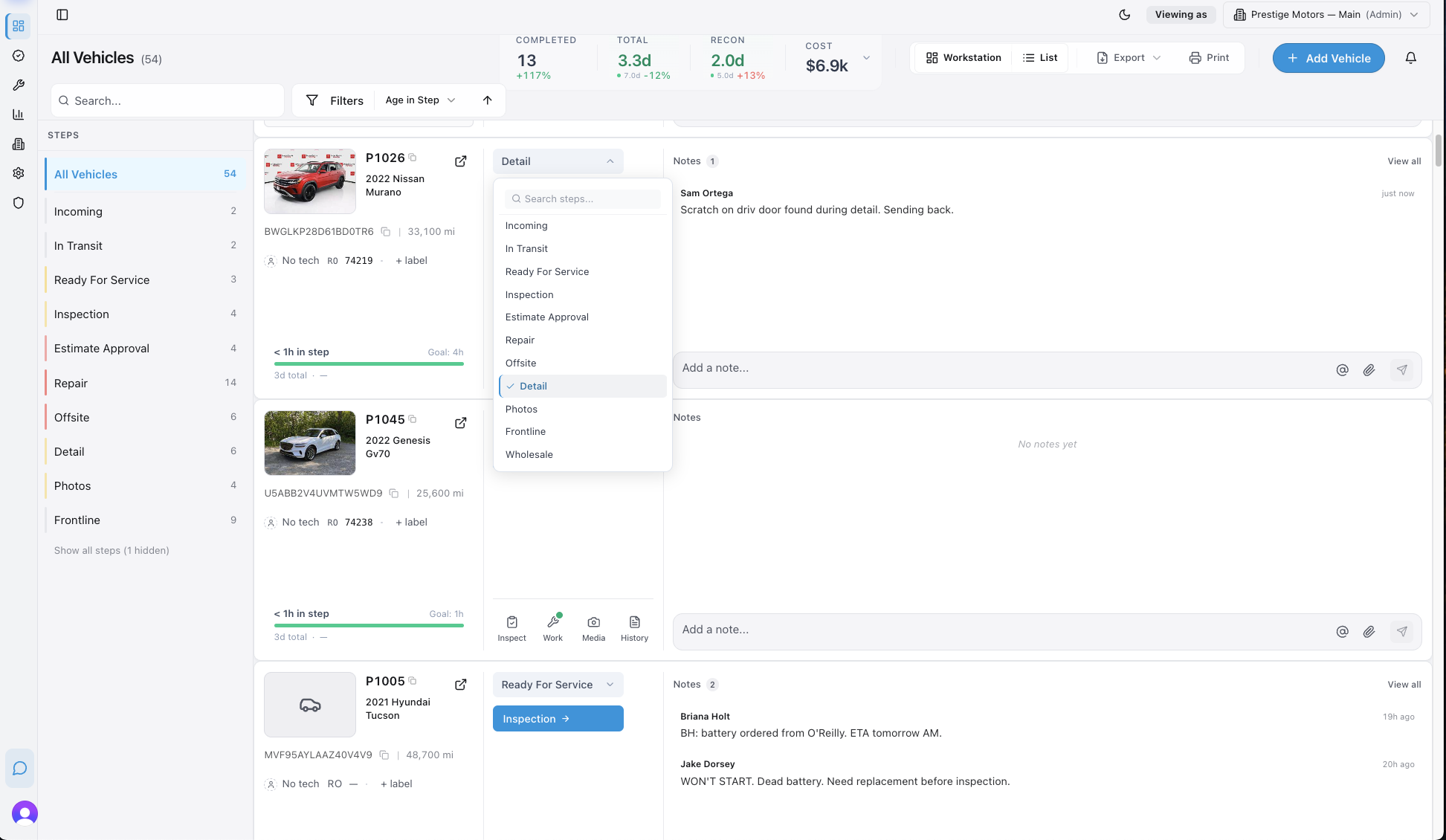
Task: Click the Print button
Action: (x=1209, y=58)
